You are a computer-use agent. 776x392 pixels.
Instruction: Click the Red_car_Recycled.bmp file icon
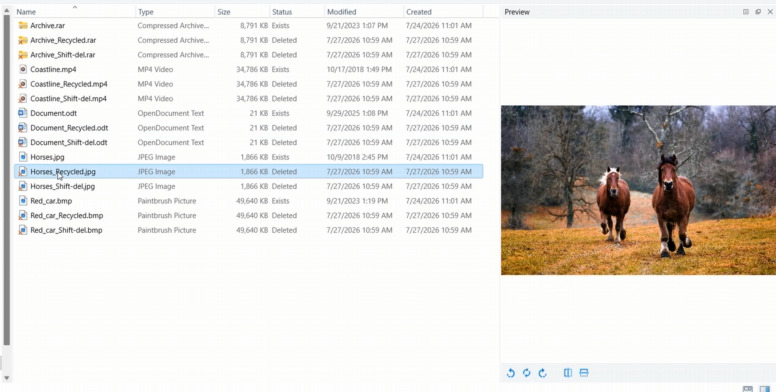[x=23, y=215]
